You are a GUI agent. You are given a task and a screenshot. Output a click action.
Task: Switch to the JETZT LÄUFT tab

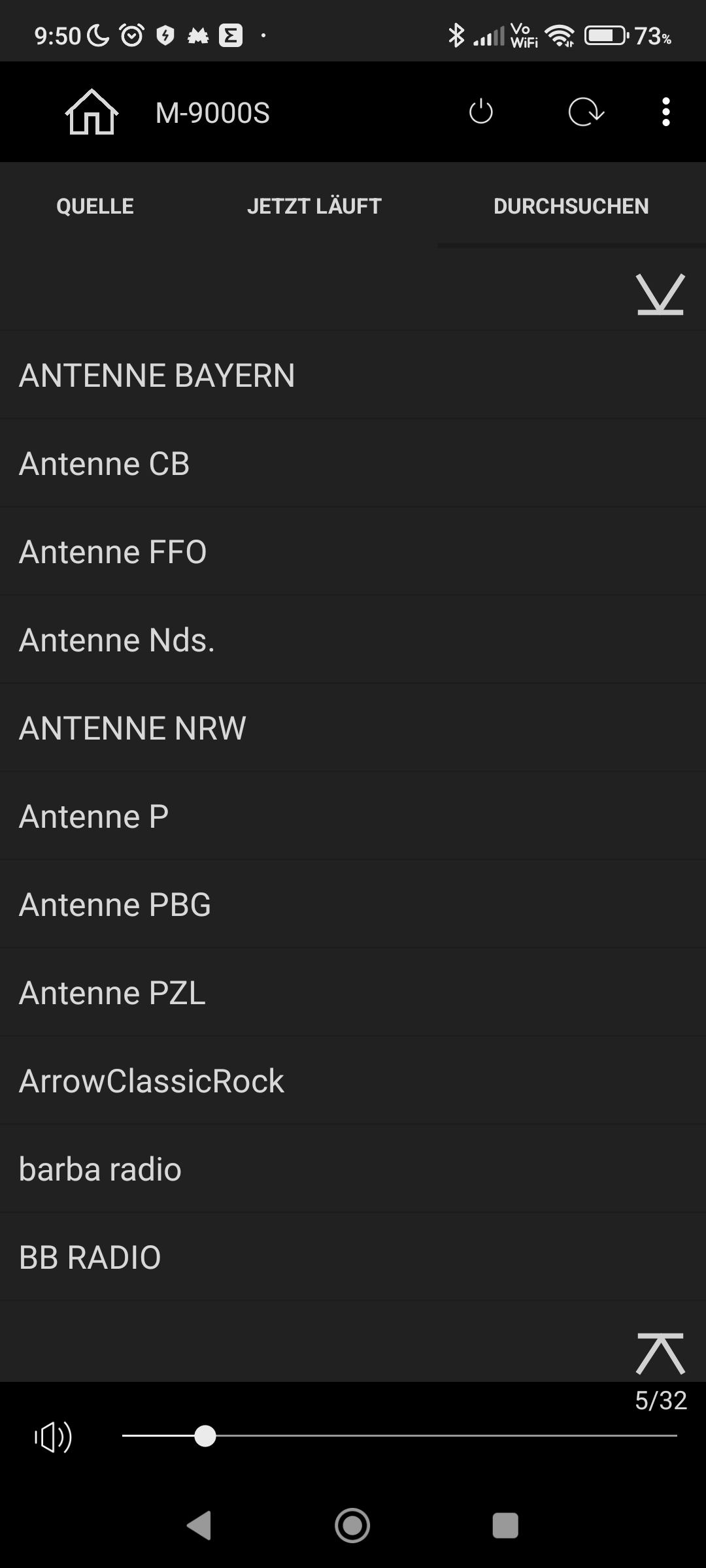tap(314, 206)
